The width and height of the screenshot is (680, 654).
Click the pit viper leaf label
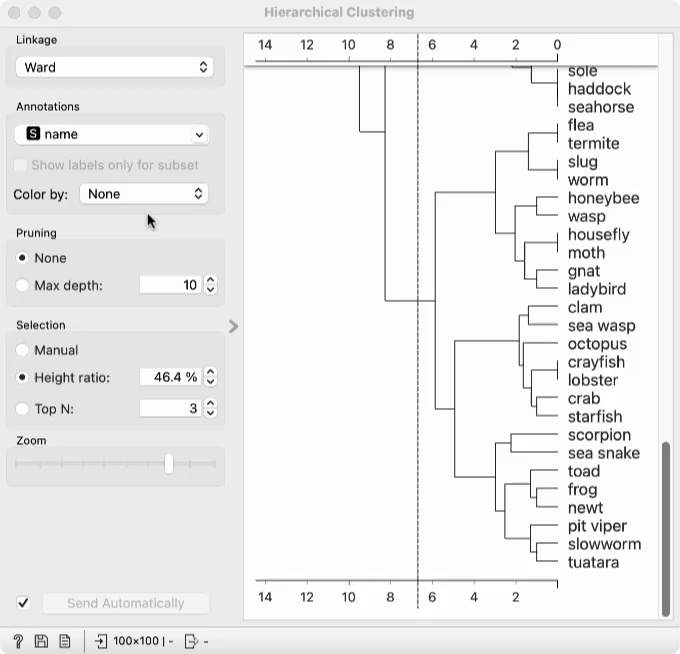pos(597,526)
